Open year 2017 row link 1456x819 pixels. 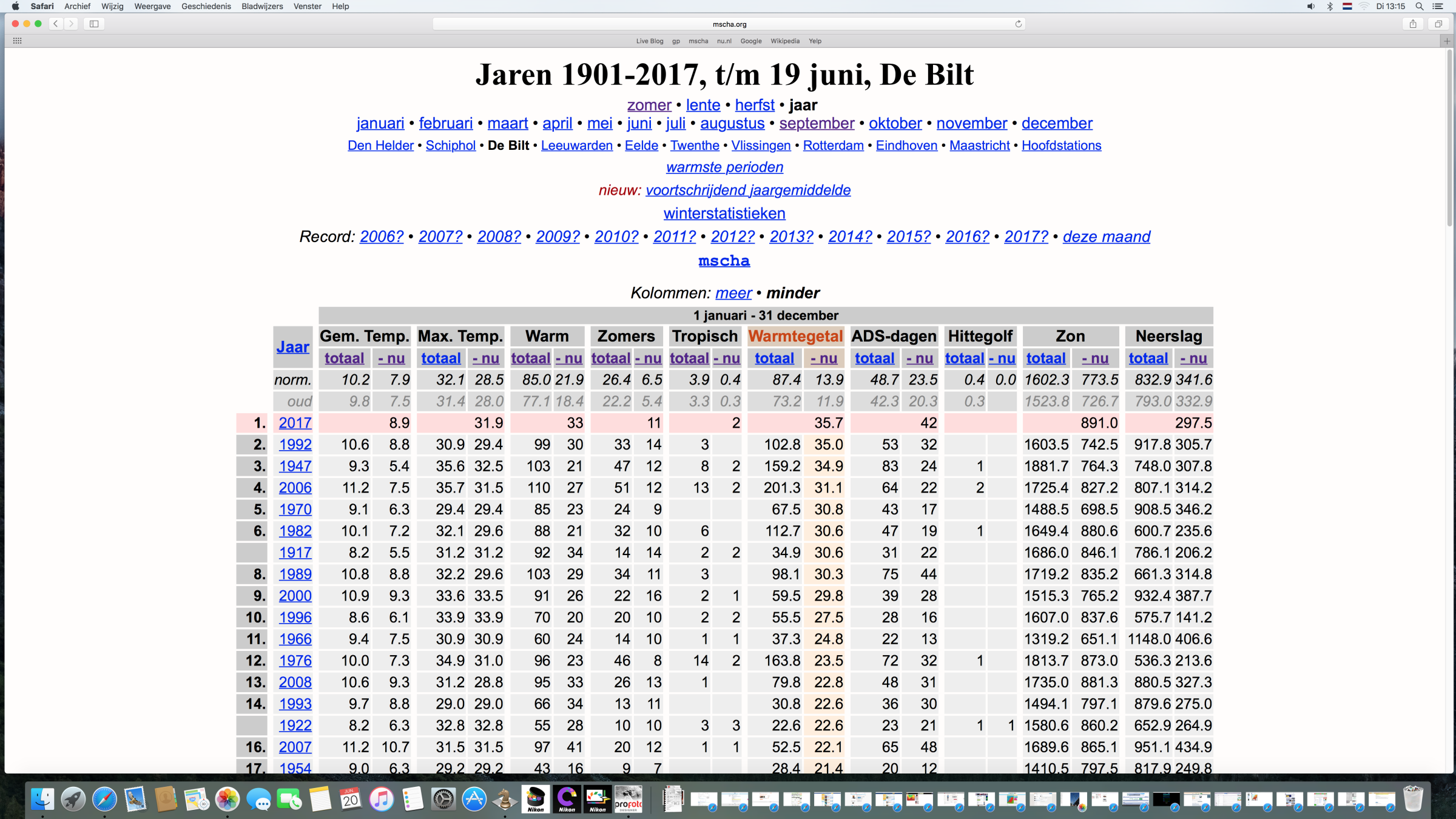[x=295, y=423]
